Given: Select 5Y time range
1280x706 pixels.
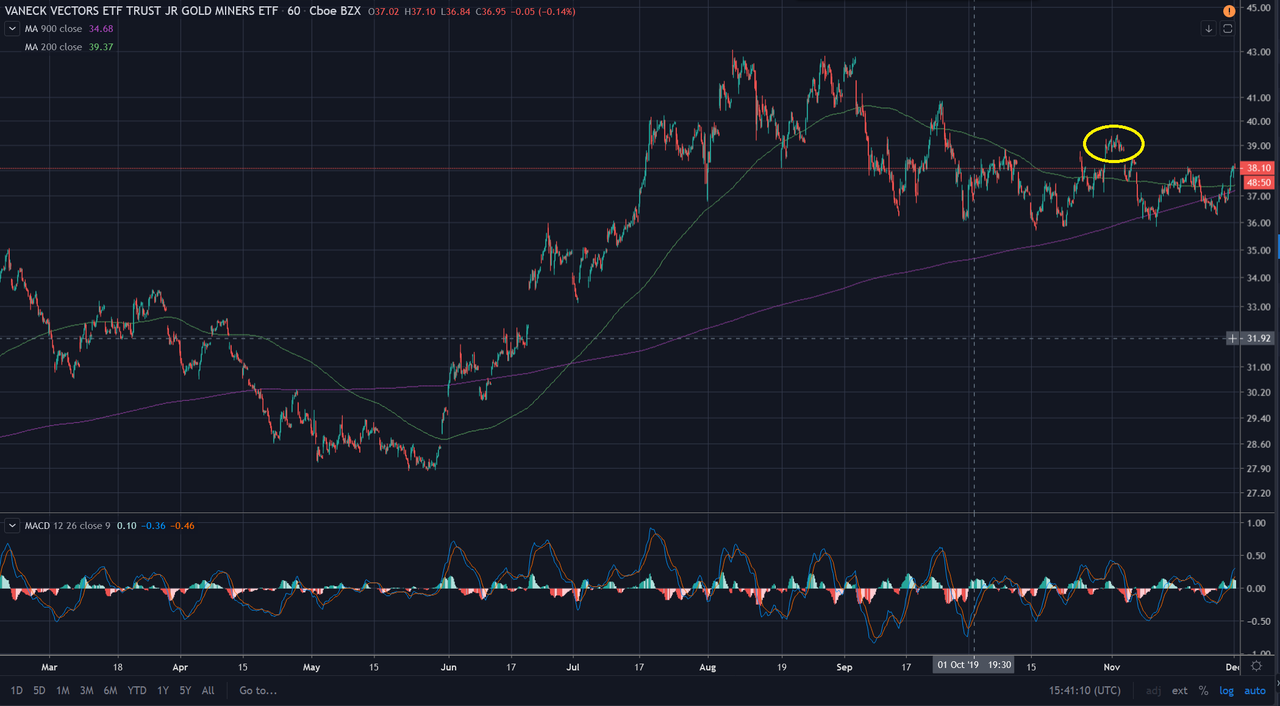Looking at the screenshot, I should click(x=186, y=690).
